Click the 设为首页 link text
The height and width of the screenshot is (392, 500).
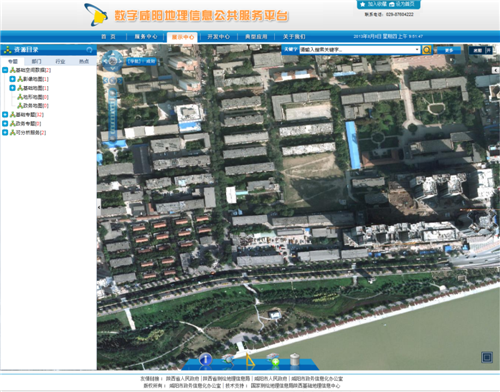click(405, 4)
